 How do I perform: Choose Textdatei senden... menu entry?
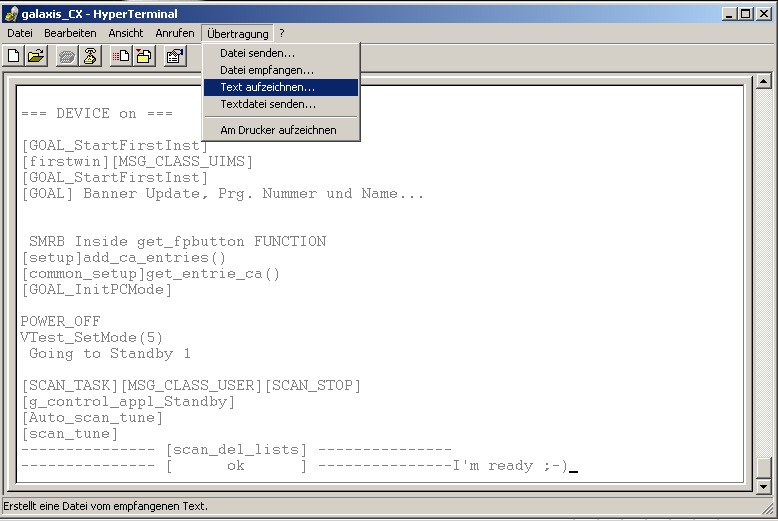tap(281, 104)
